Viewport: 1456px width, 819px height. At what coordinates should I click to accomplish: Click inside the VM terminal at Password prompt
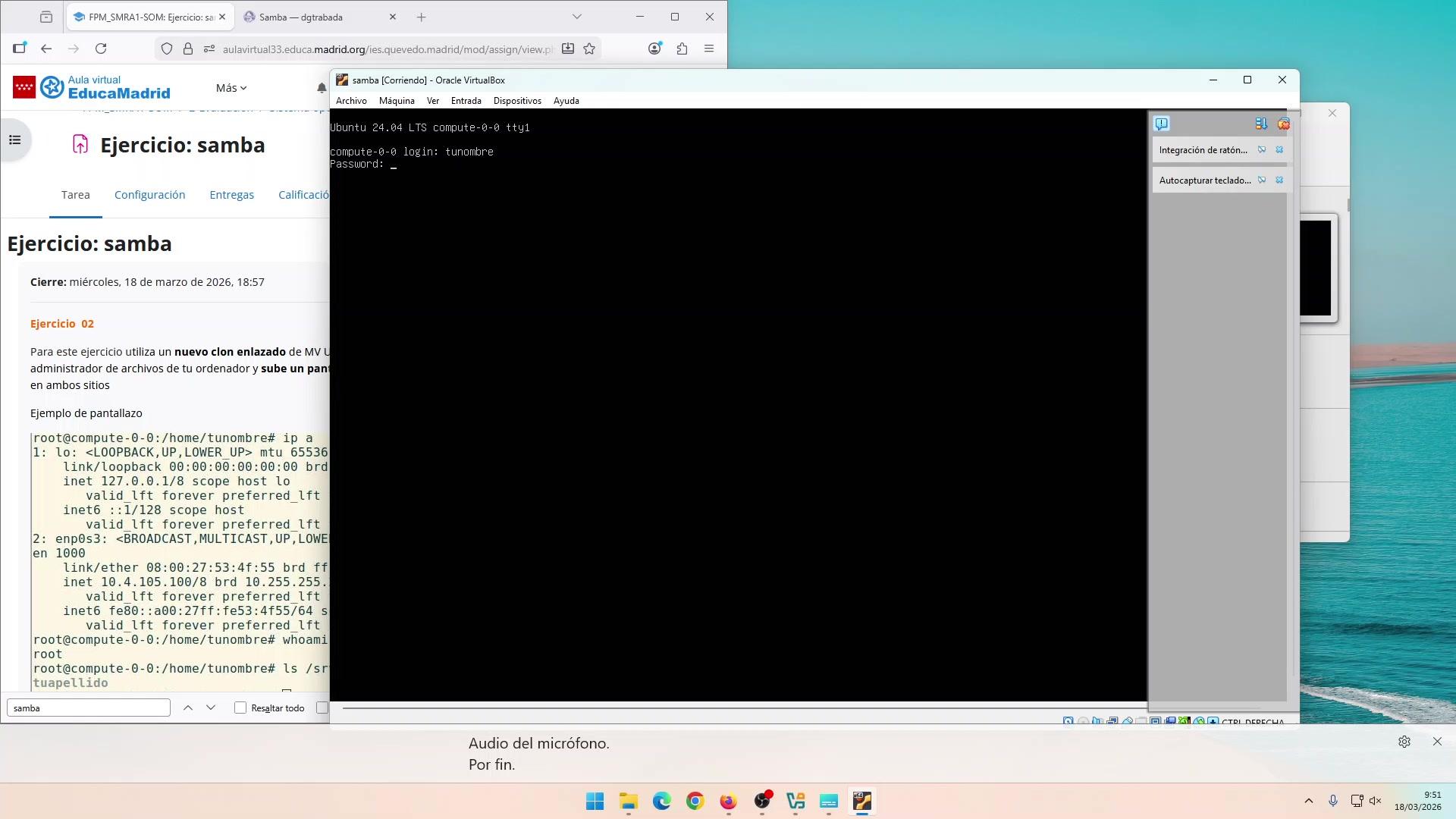click(x=394, y=165)
